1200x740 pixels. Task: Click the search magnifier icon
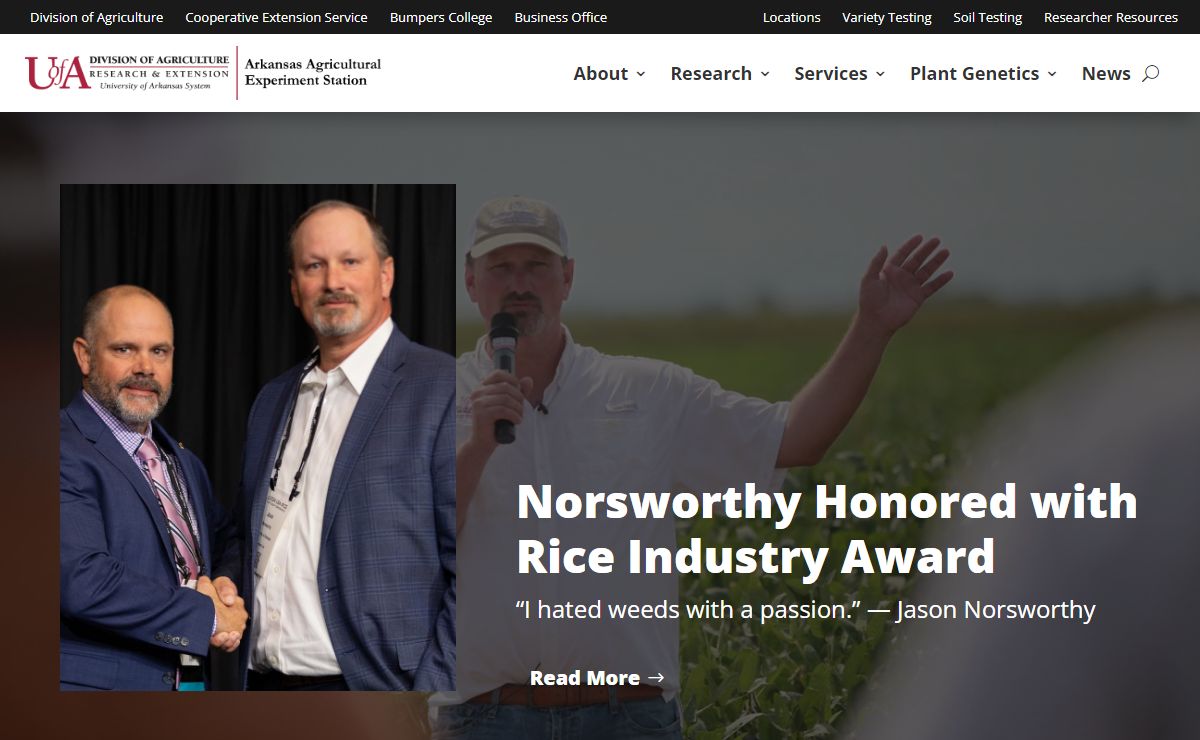pyautogui.click(x=1150, y=73)
